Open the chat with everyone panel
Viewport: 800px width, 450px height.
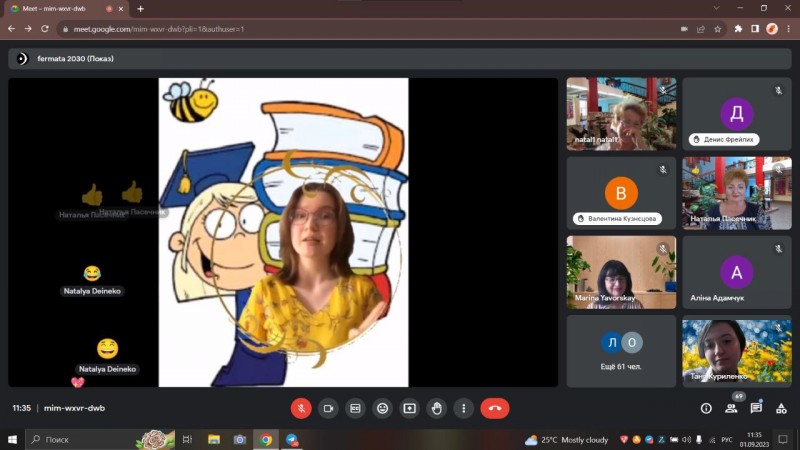756,408
